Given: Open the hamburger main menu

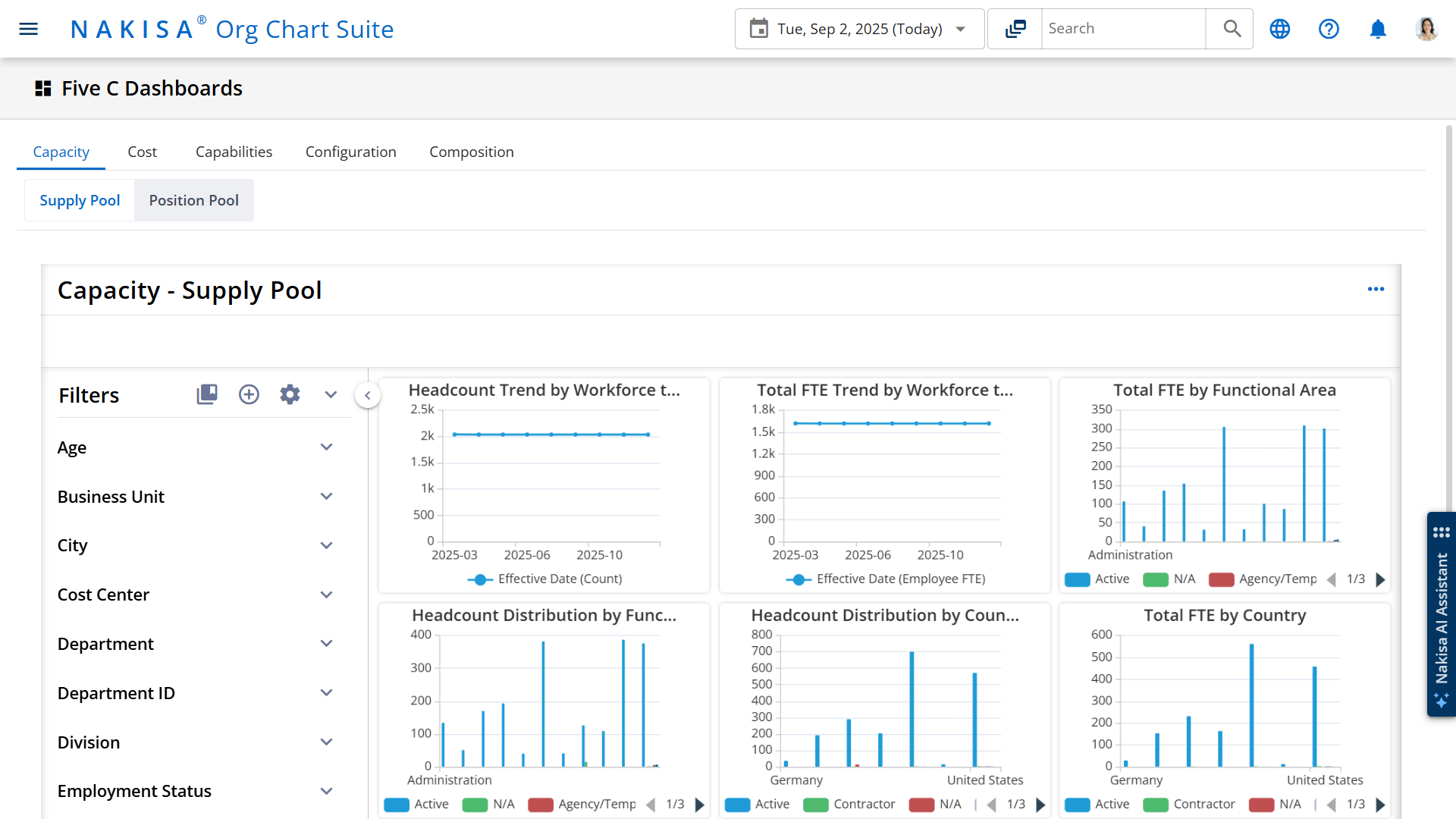Looking at the screenshot, I should coord(28,29).
